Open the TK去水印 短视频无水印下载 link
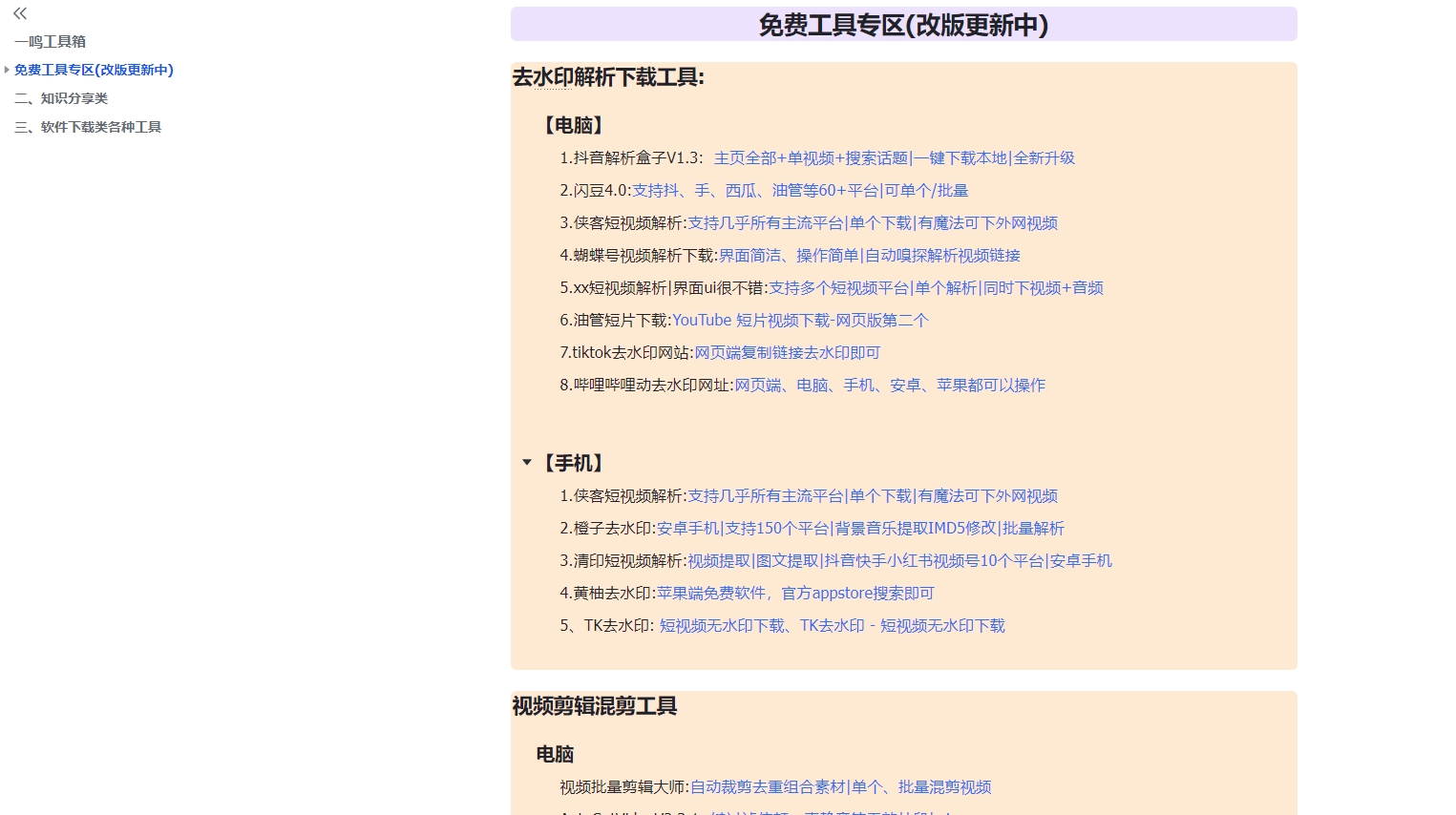Image resolution: width=1456 pixels, height=815 pixels. 832,626
